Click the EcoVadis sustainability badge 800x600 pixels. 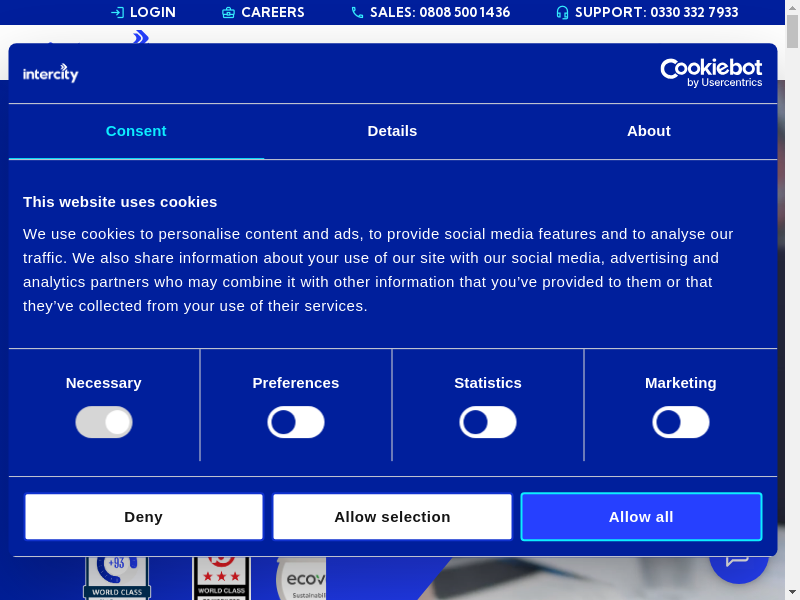pyautogui.click(x=301, y=578)
